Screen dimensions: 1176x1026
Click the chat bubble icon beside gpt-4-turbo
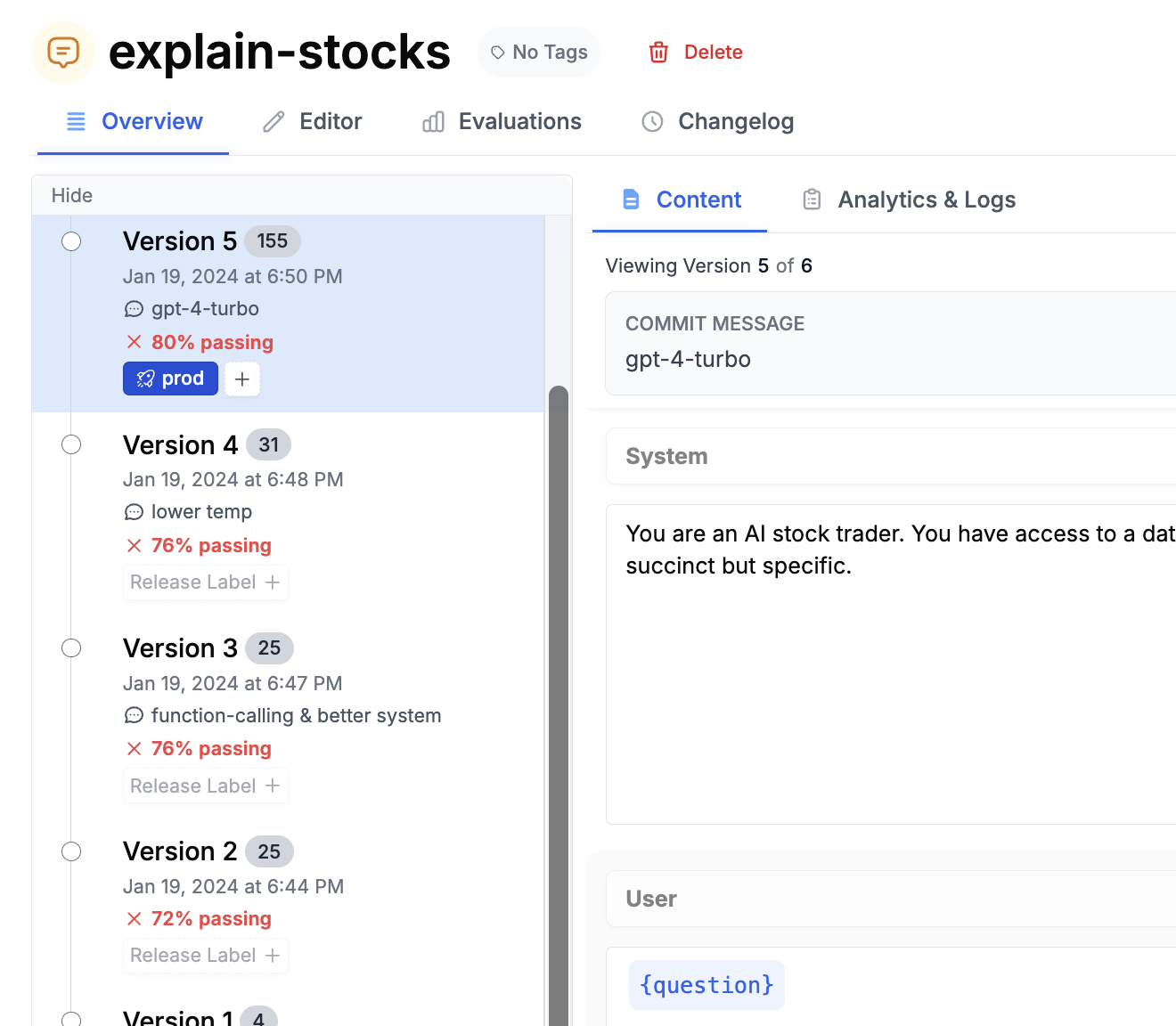(x=134, y=308)
